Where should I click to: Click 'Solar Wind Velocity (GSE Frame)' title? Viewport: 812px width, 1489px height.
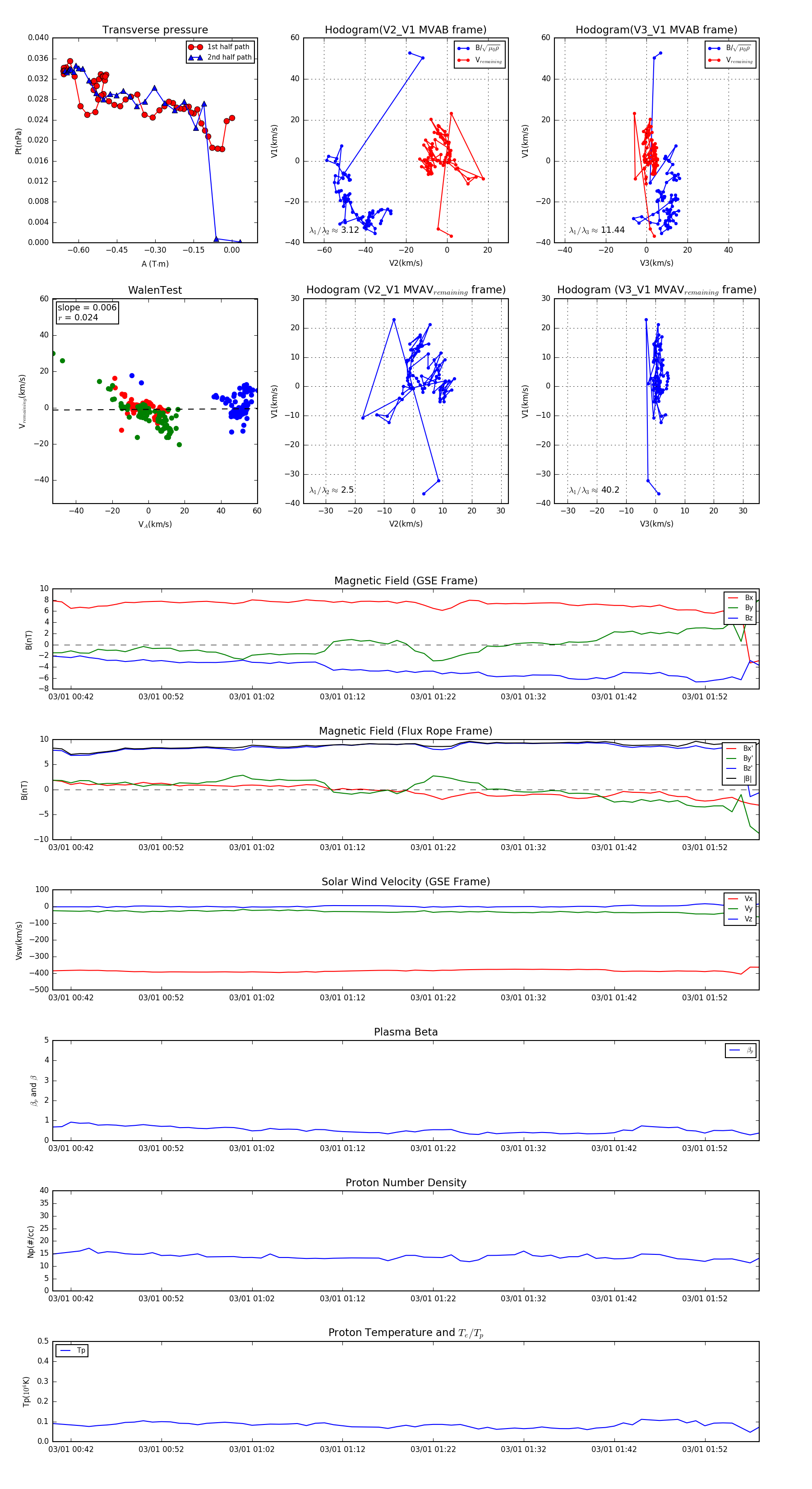tap(406, 882)
